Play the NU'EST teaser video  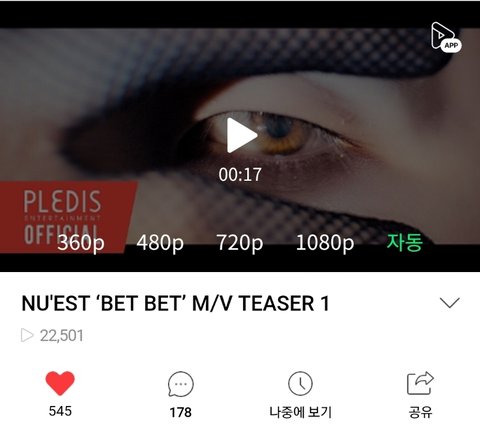242,135
